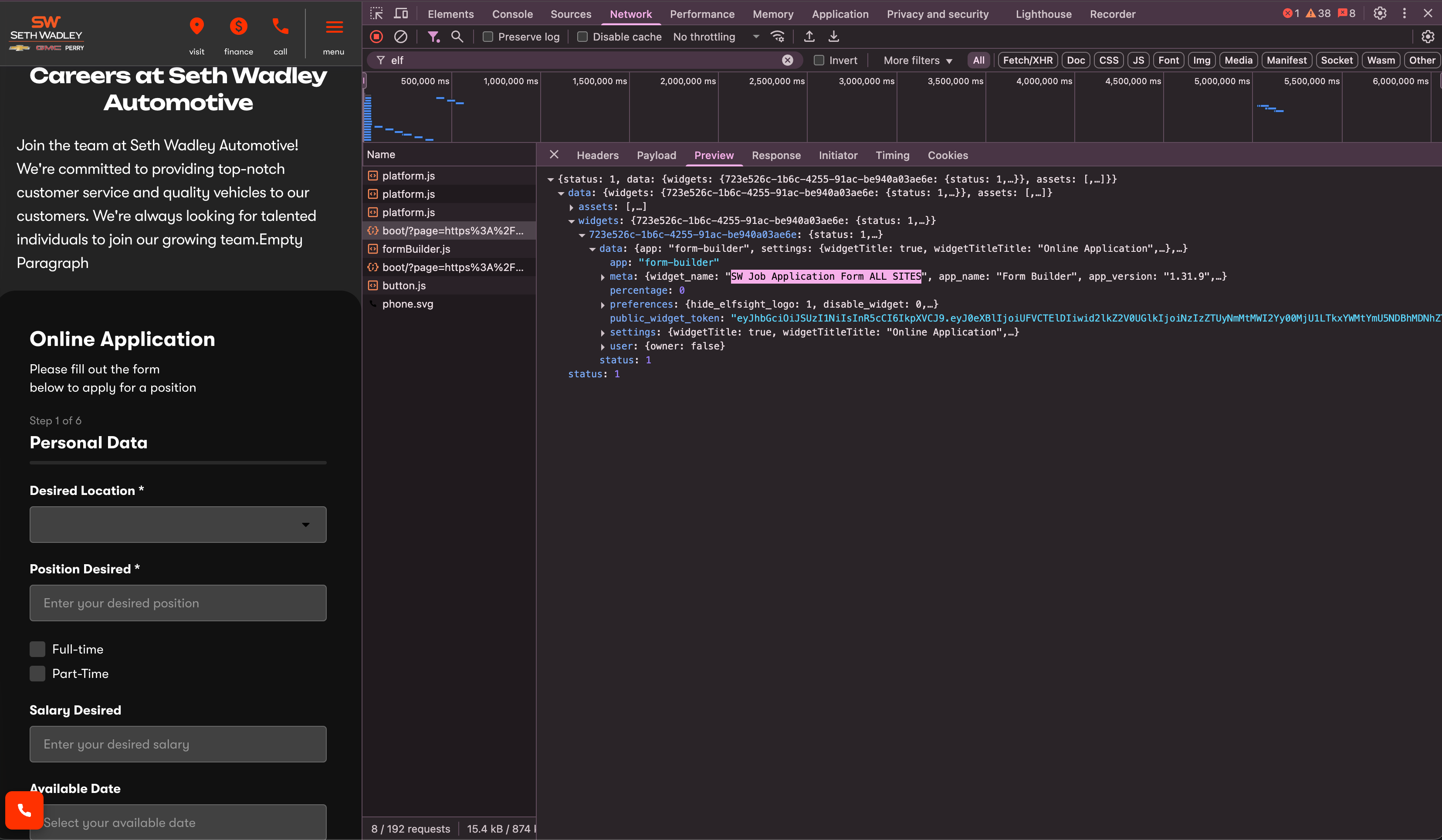The image size is (1442, 840).
Task: Toggle the device toolbar icon
Action: (x=401, y=14)
